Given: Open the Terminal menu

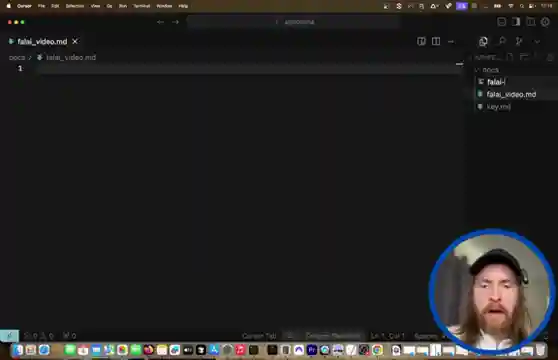Looking at the screenshot, I should tap(142, 6).
